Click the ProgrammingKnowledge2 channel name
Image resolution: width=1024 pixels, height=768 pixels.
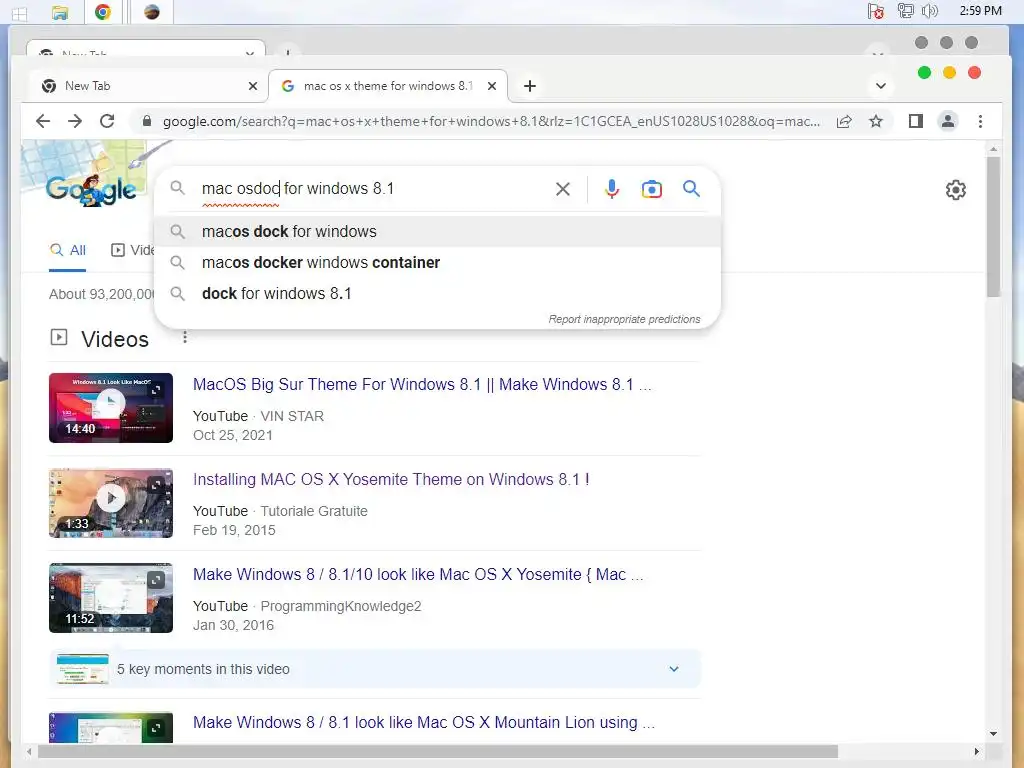pyautogui.click(x=341, y=606)
